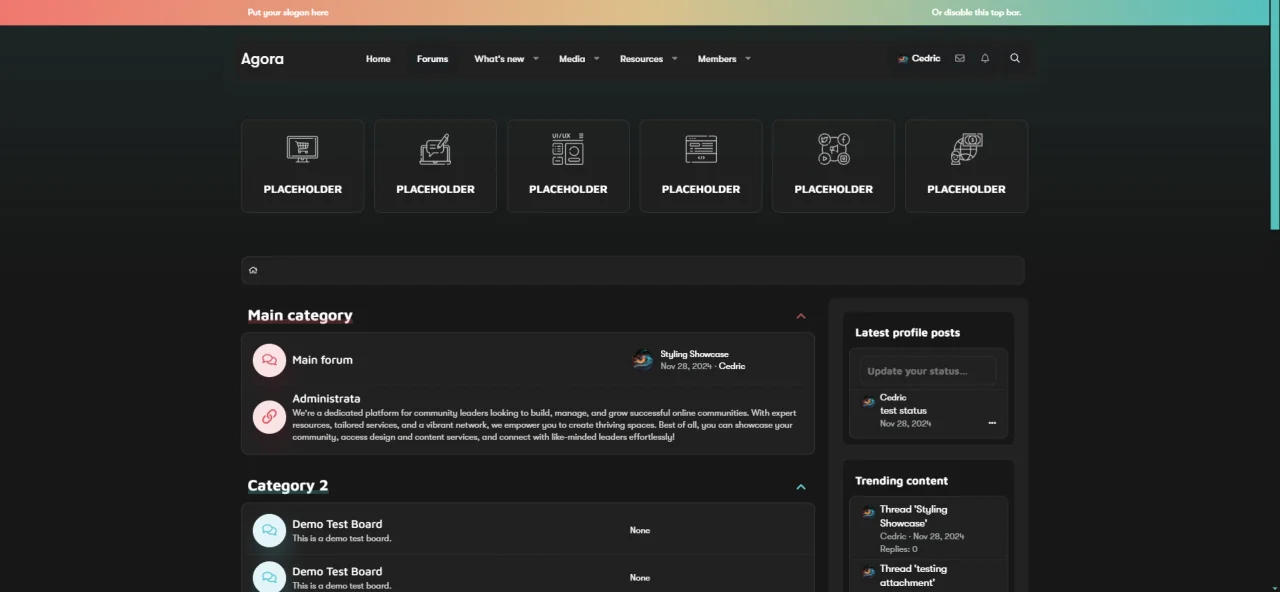Expand the What's new dropdown arrow

pyautogui.click(x=536, y=59)
